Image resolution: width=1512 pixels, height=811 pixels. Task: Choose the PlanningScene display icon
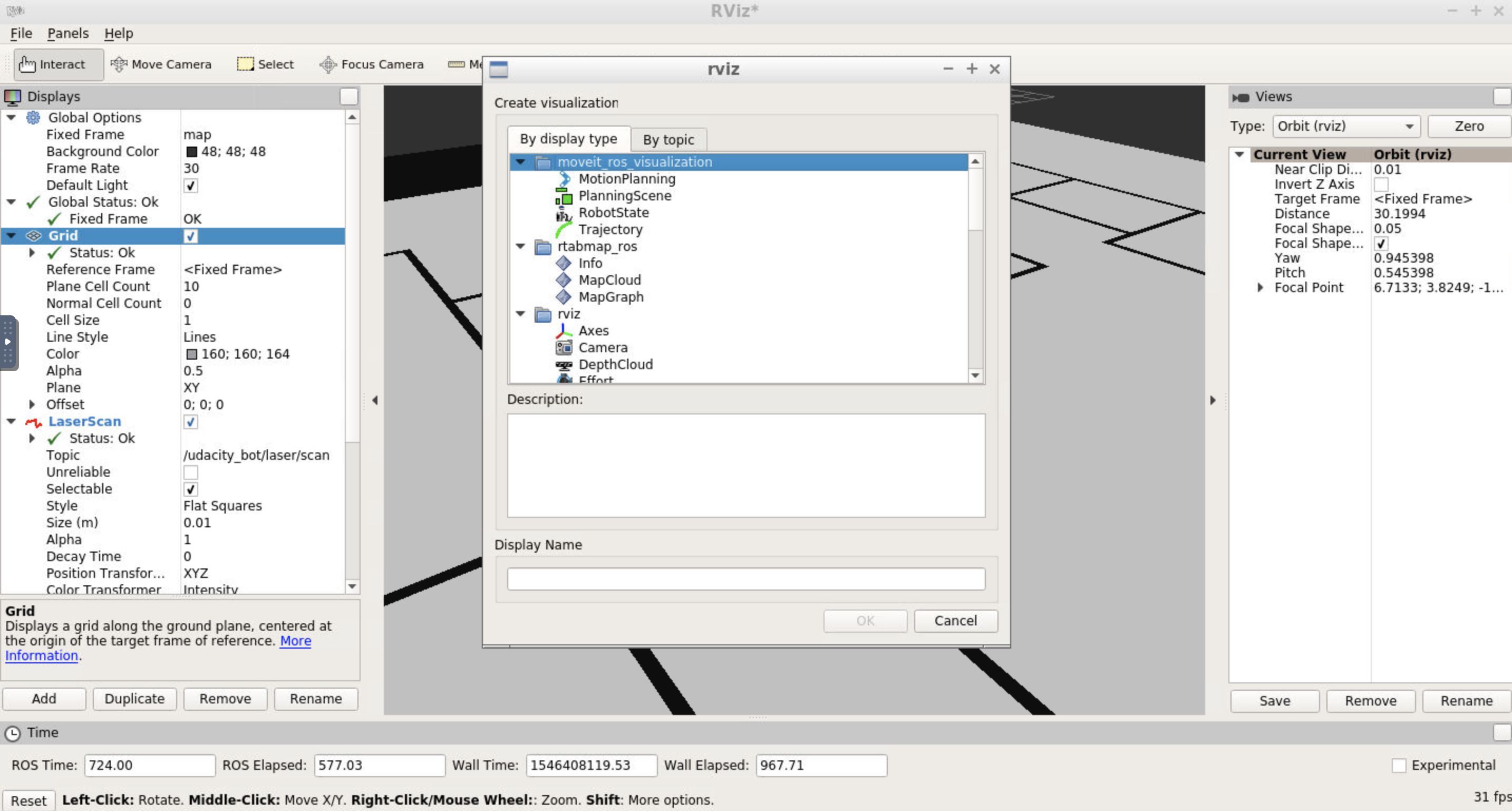pyautogui.click(x=564, y=196)
